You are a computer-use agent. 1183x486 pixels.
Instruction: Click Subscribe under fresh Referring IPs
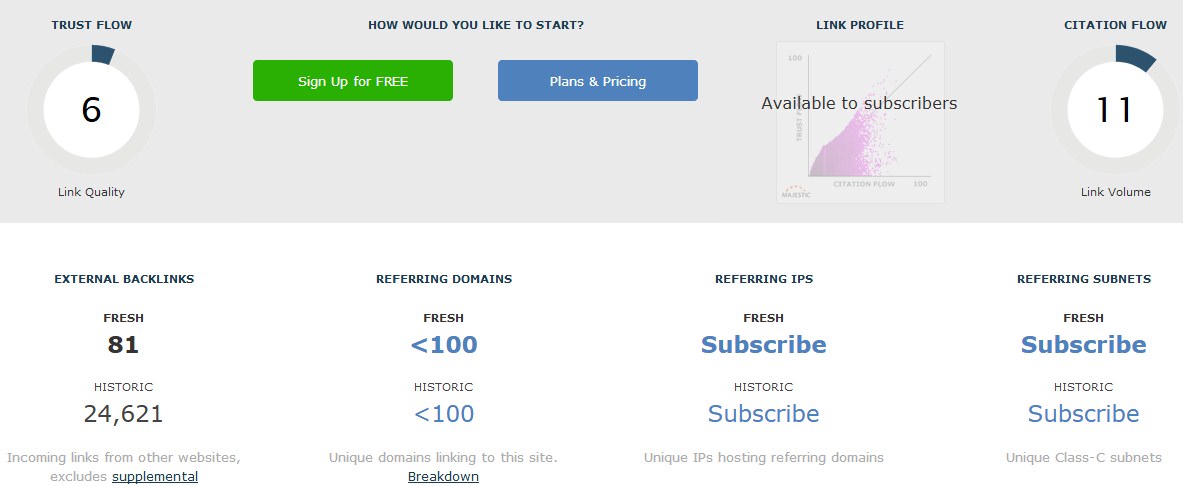point(764,345)
